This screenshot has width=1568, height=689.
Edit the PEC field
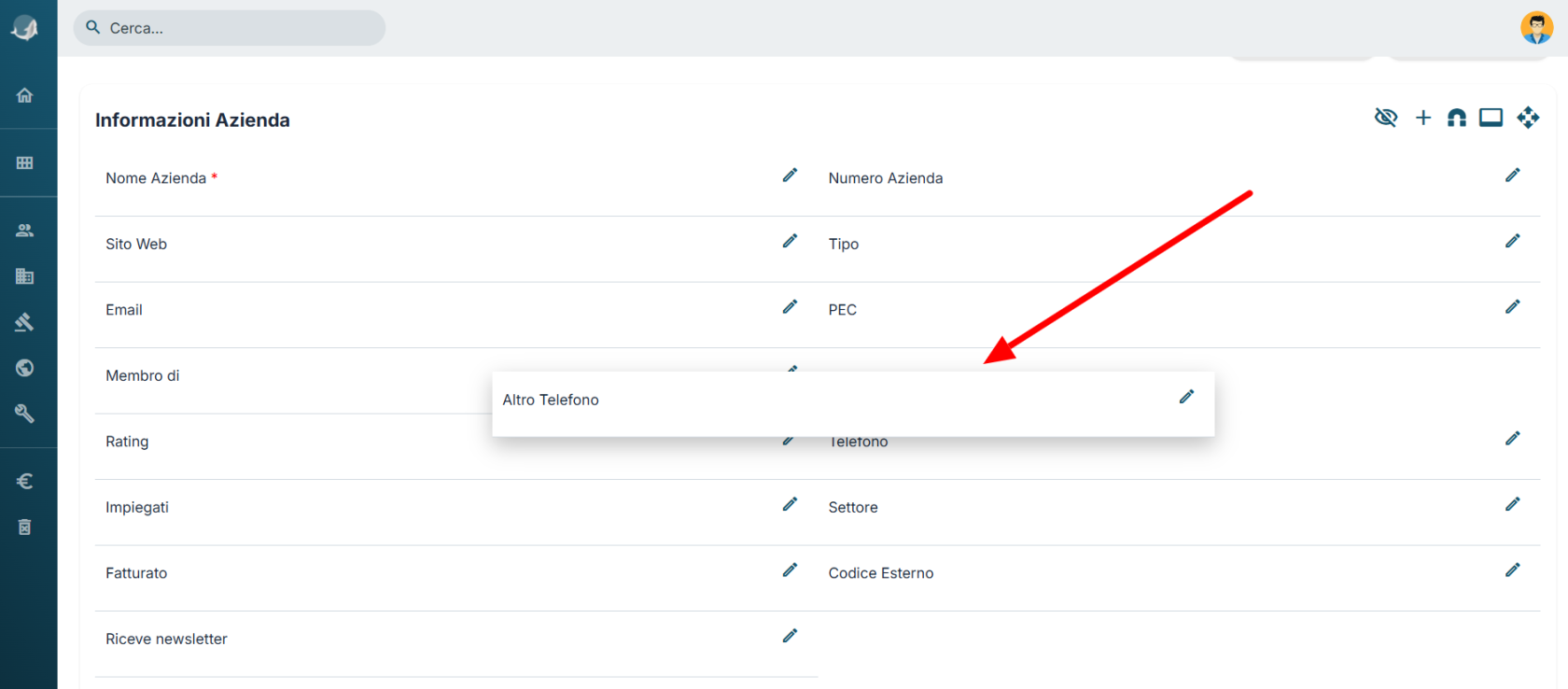1513,307
